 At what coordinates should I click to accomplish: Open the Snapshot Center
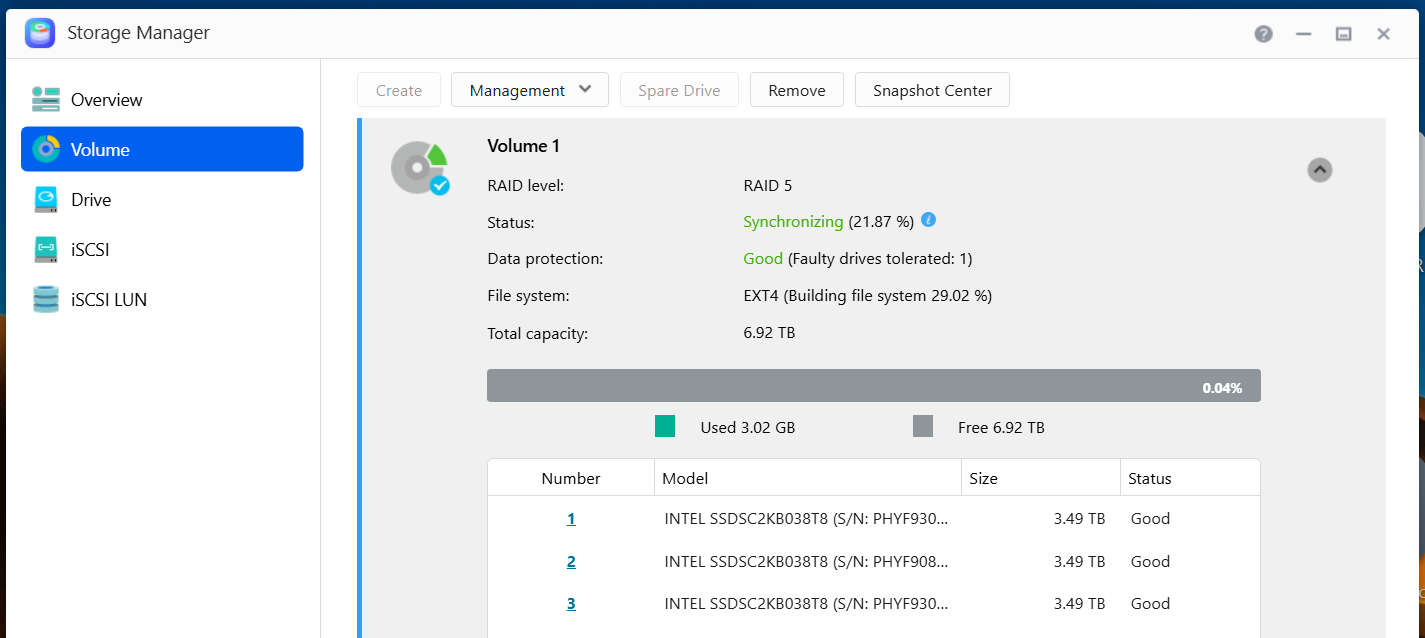pyautogui.click(x=931, y=90)
